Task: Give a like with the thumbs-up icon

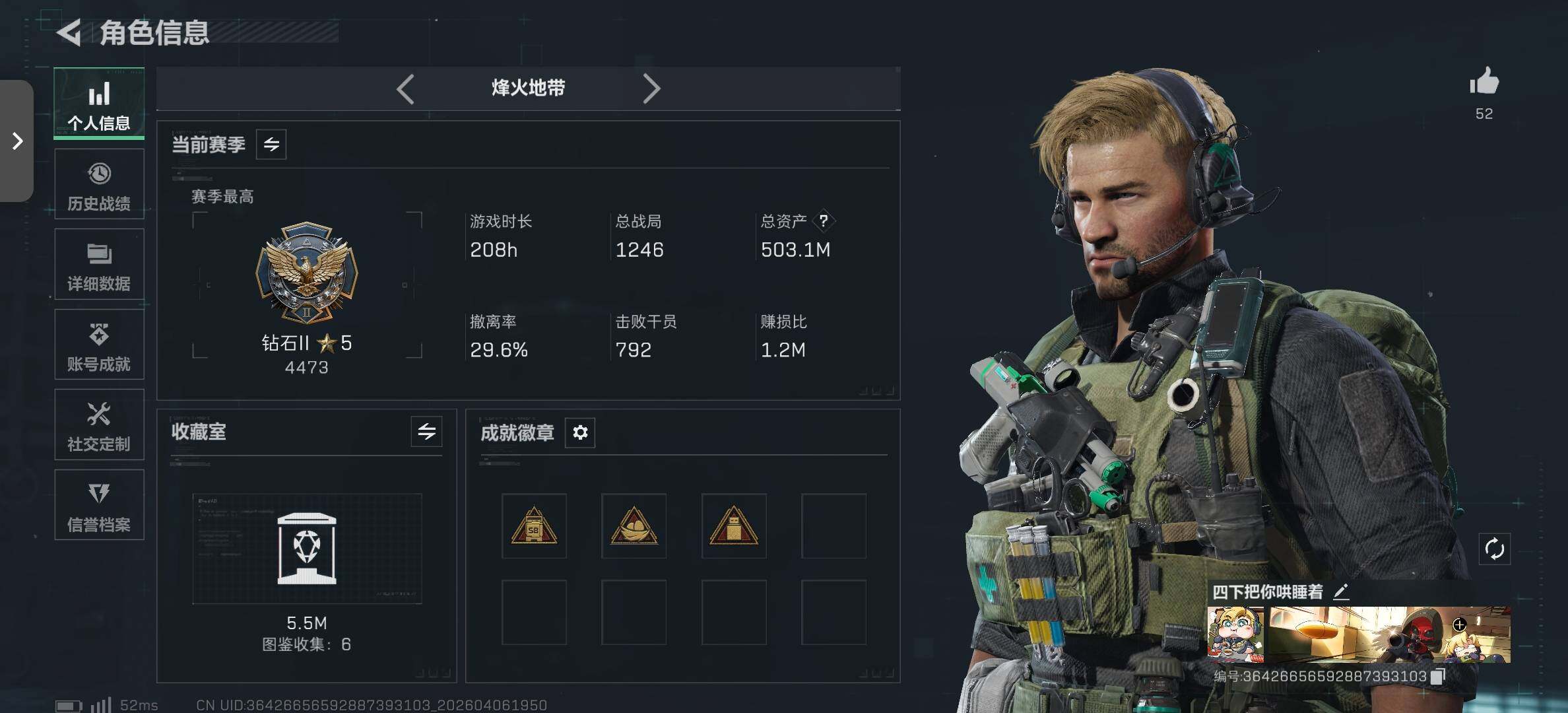Action: coord(1484,81)
